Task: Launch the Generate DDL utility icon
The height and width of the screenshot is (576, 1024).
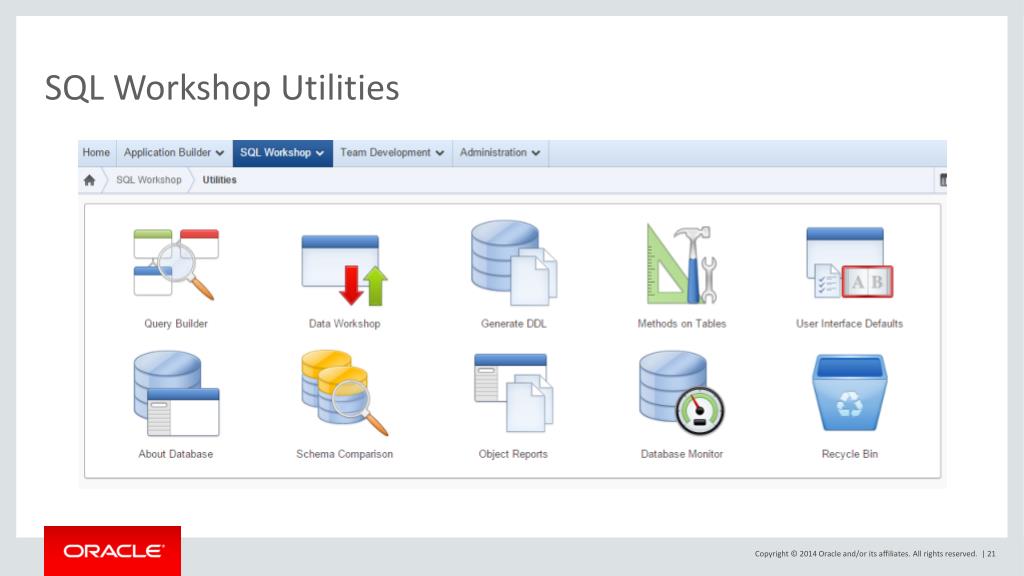Action: 514,263
